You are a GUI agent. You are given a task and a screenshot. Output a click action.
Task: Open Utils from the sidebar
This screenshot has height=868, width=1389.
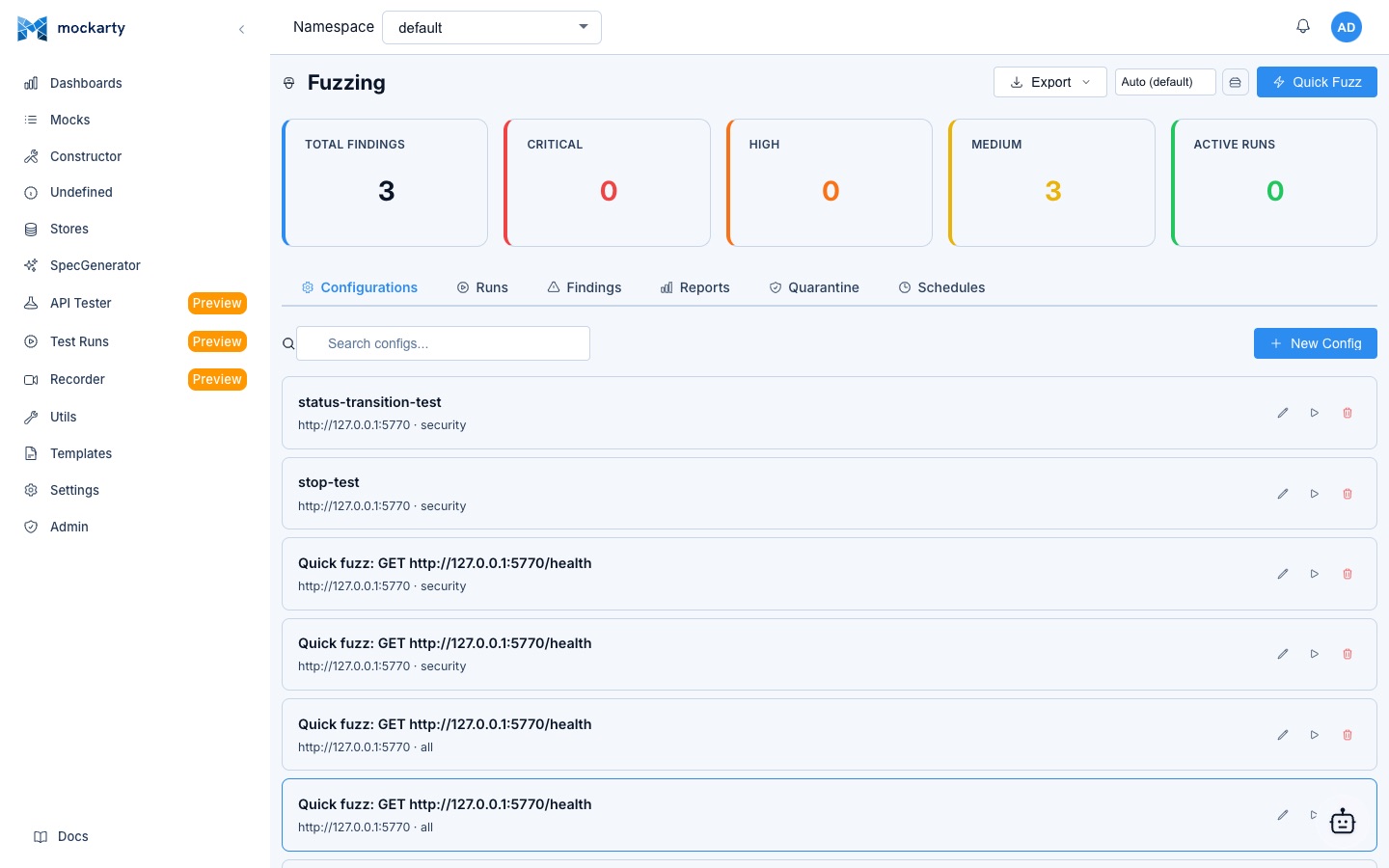(x=64, y=417)
